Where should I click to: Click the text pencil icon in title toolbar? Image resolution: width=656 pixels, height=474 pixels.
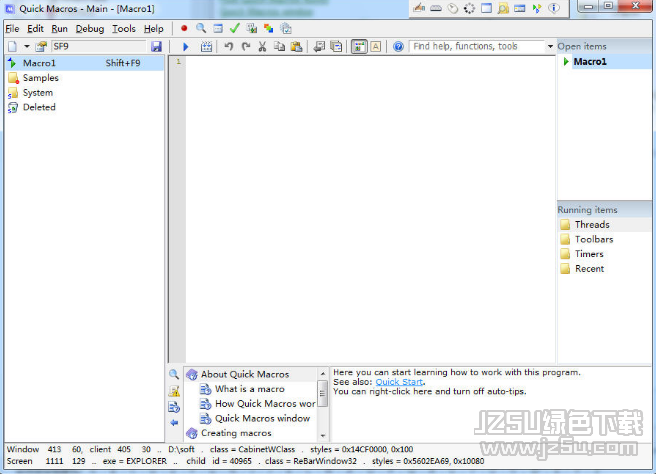(419, 8)
